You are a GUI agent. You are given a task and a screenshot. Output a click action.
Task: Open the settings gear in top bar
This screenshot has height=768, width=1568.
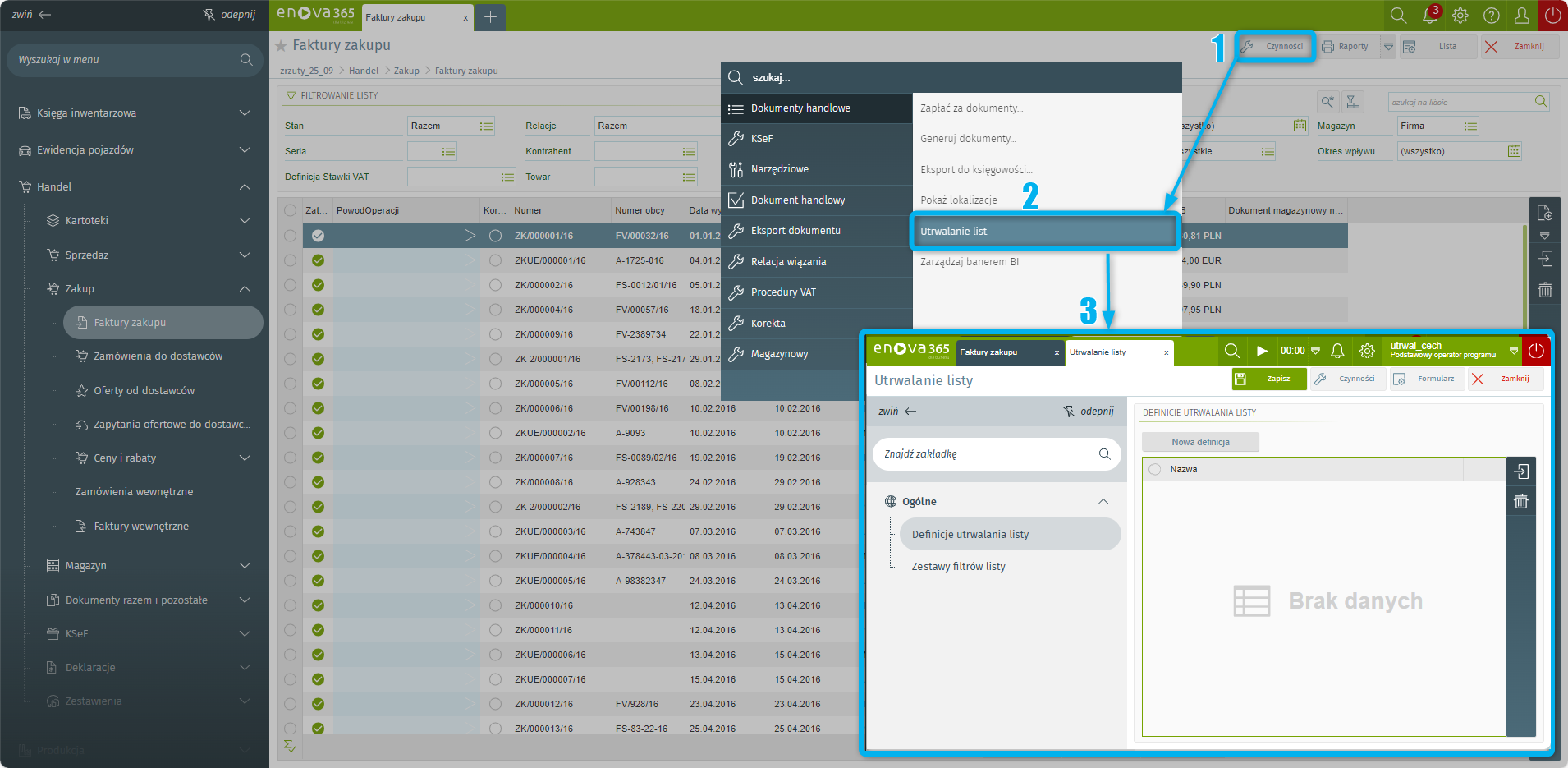point(1460,16)
